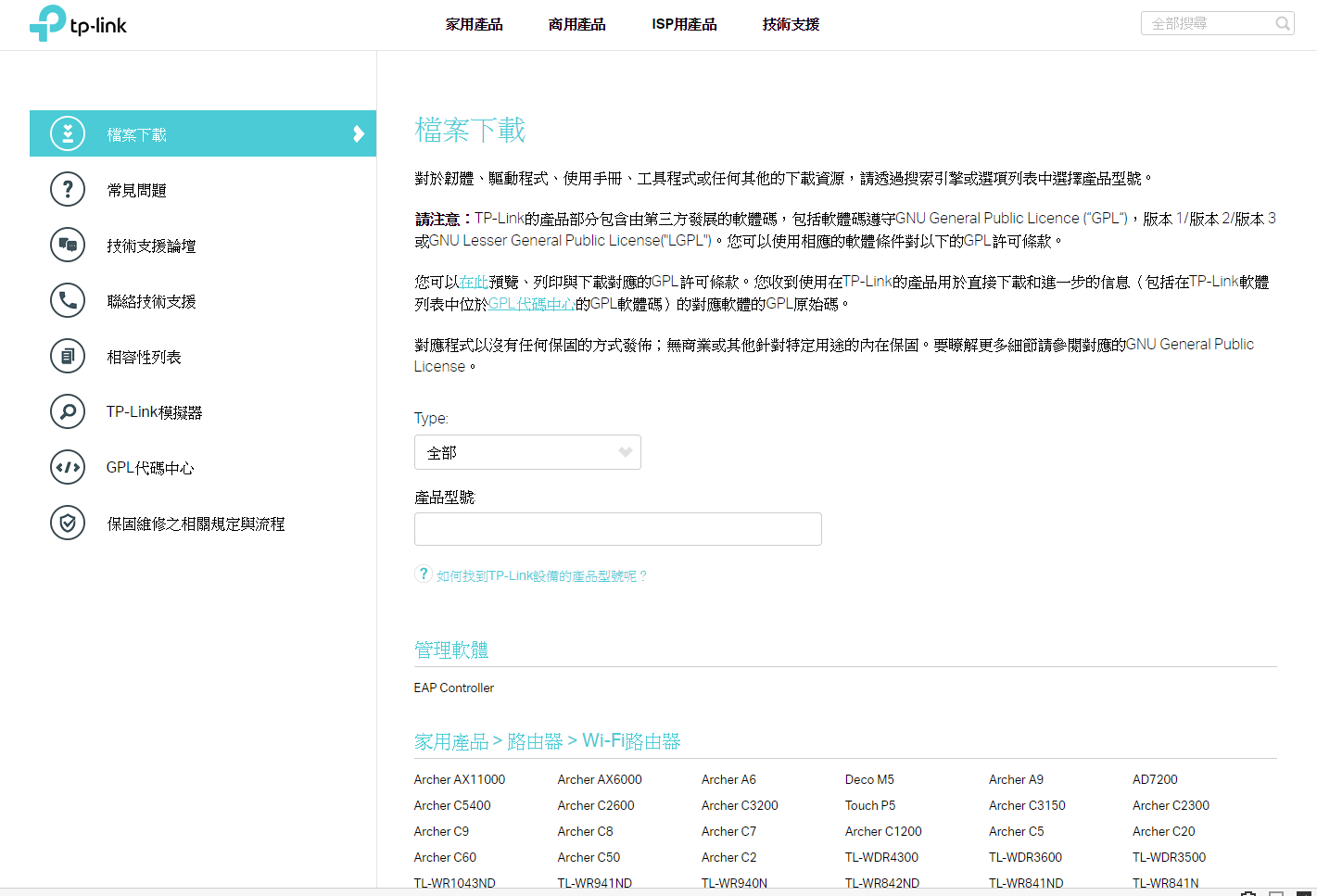Viewport: 1317px width, 896px height.
Task: Select Archer C3150 model
Action: click(1027, 805)
